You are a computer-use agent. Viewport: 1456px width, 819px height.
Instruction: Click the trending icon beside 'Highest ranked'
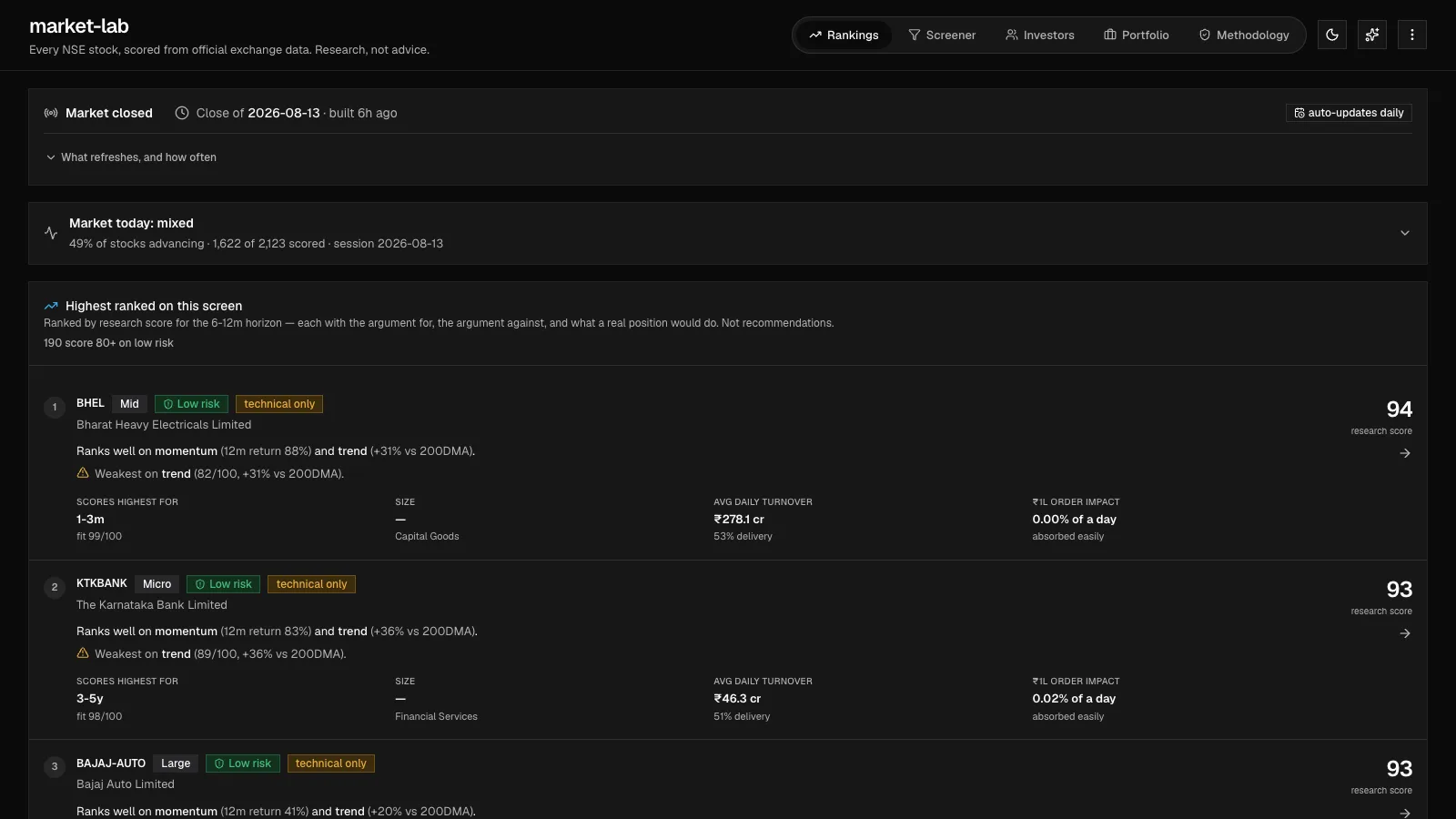(51, 306)
